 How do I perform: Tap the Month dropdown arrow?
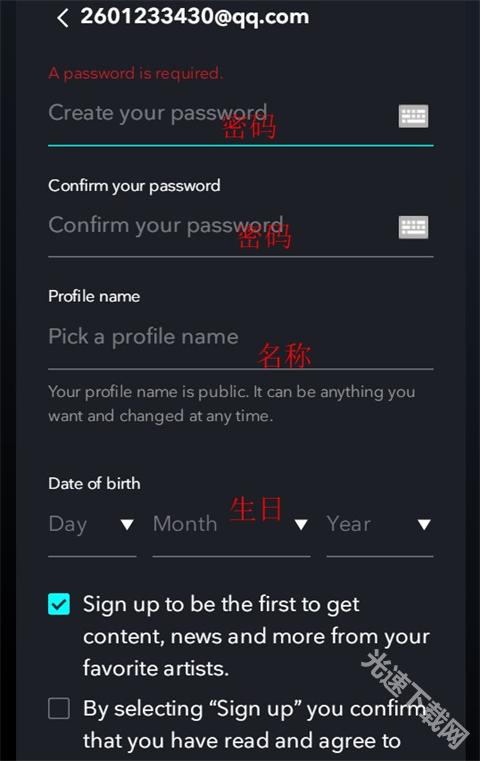pyautogui.click(x=301, y=525)
